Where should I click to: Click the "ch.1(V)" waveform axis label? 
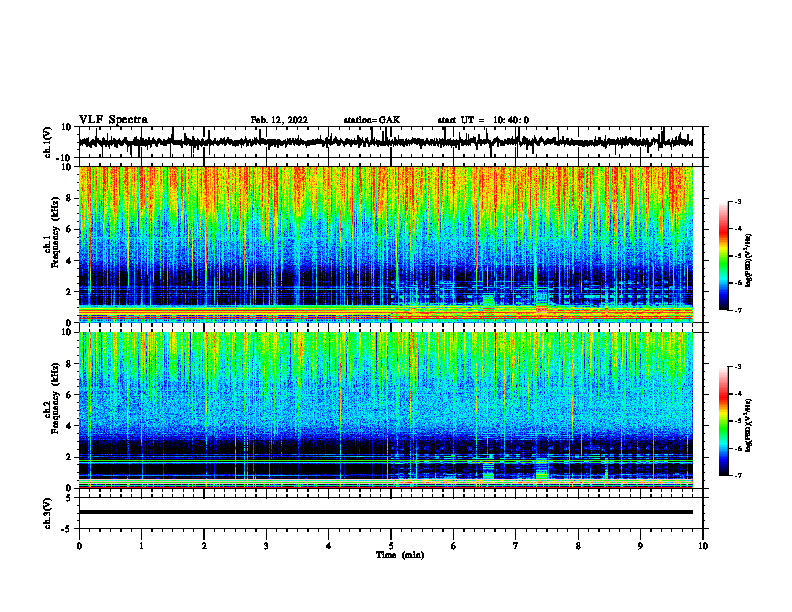(48, 142)
